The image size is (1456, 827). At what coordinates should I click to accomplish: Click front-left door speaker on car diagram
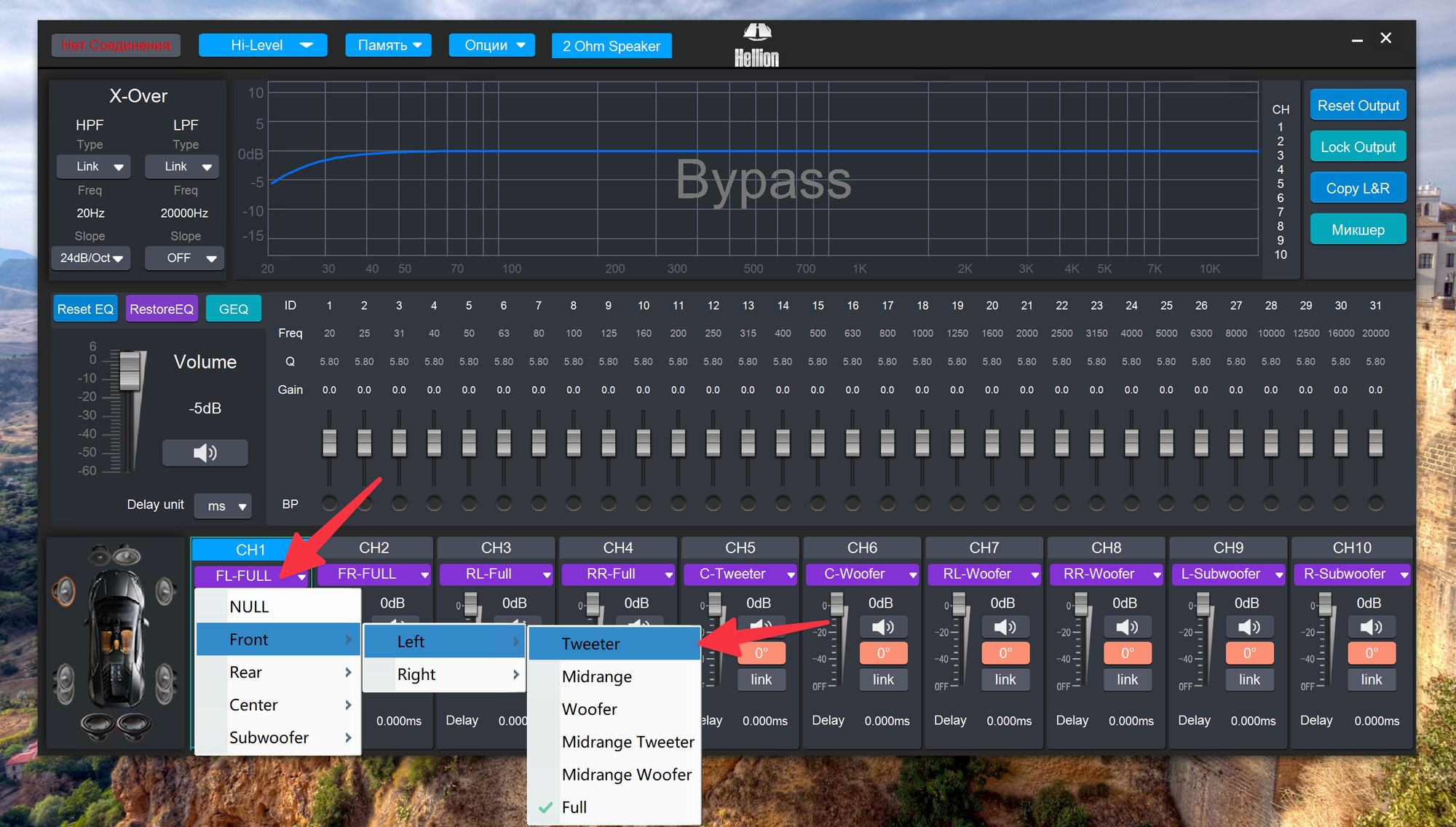64,591
